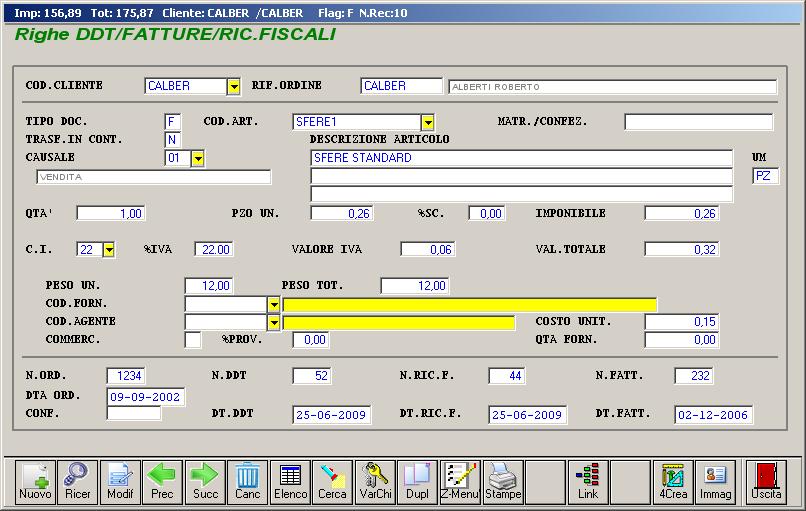Click the Modif edit record icon
The height and width of the screenshot is (511, 806).
(x=120, y=481)
